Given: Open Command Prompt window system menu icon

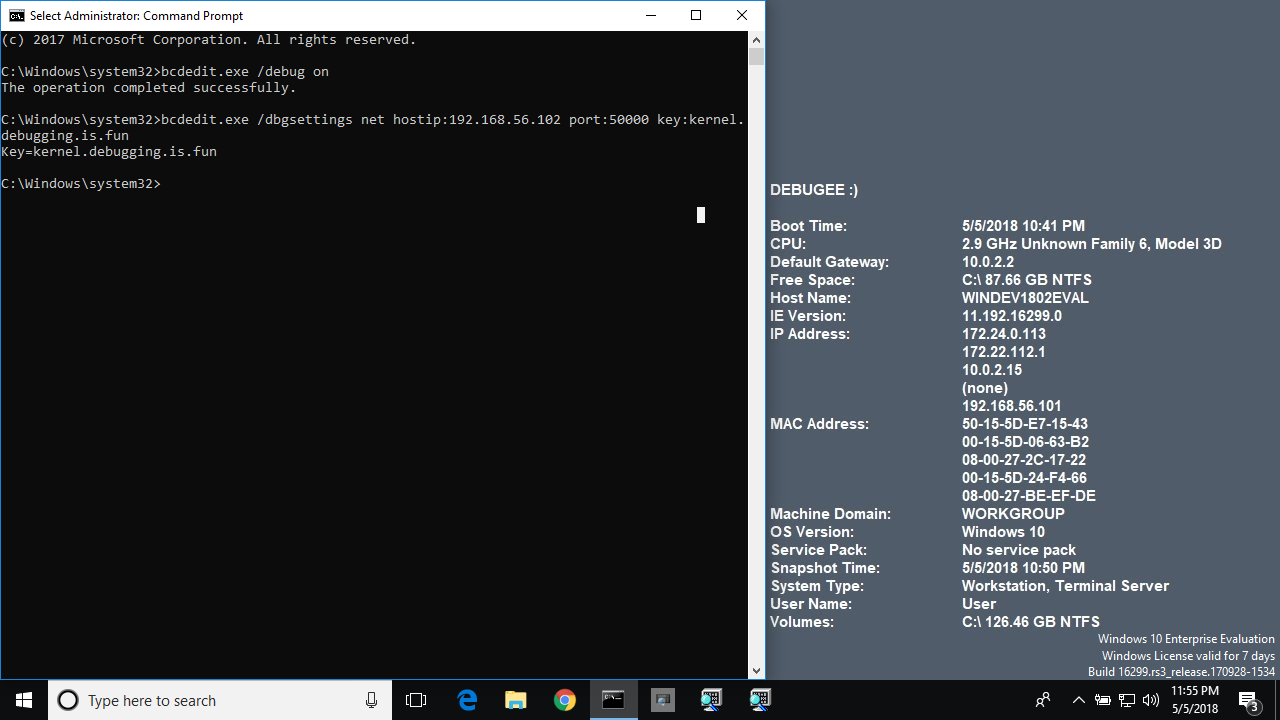Looking at the screenshot, I should coord(16,15).
